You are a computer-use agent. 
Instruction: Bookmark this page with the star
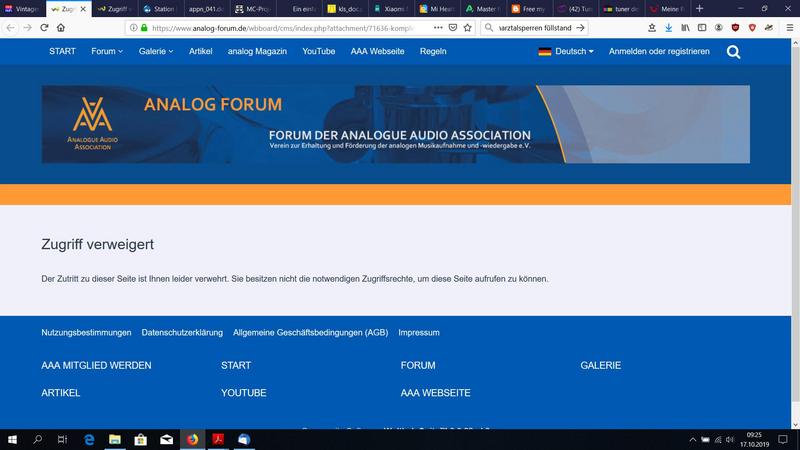click(467, 28)
